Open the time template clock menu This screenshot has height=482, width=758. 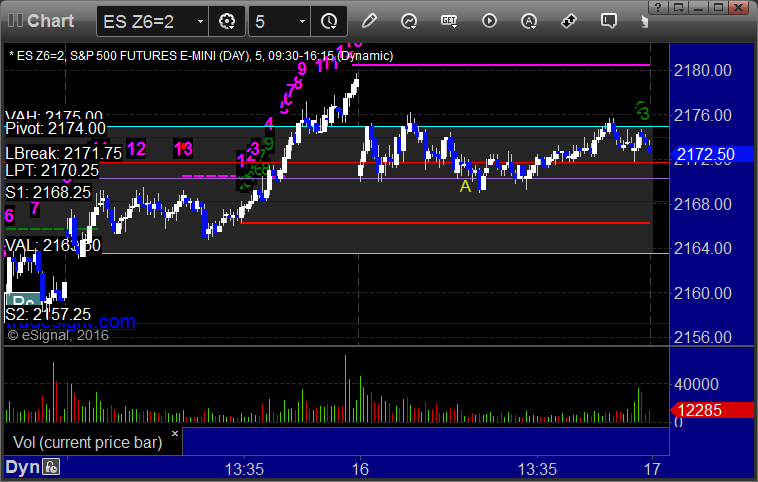coord(329,22)
